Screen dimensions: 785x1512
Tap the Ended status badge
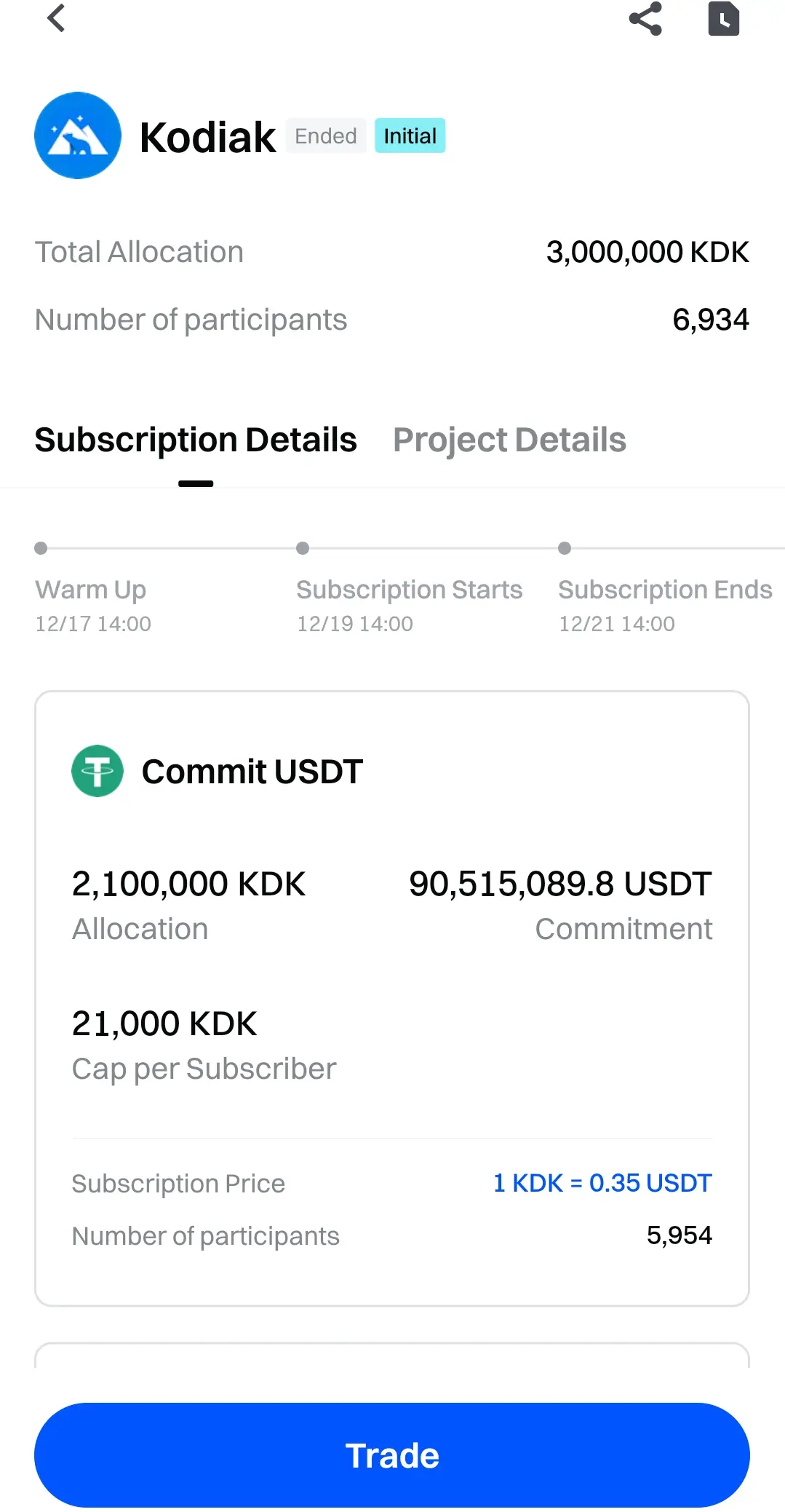[x=325, y=136]
